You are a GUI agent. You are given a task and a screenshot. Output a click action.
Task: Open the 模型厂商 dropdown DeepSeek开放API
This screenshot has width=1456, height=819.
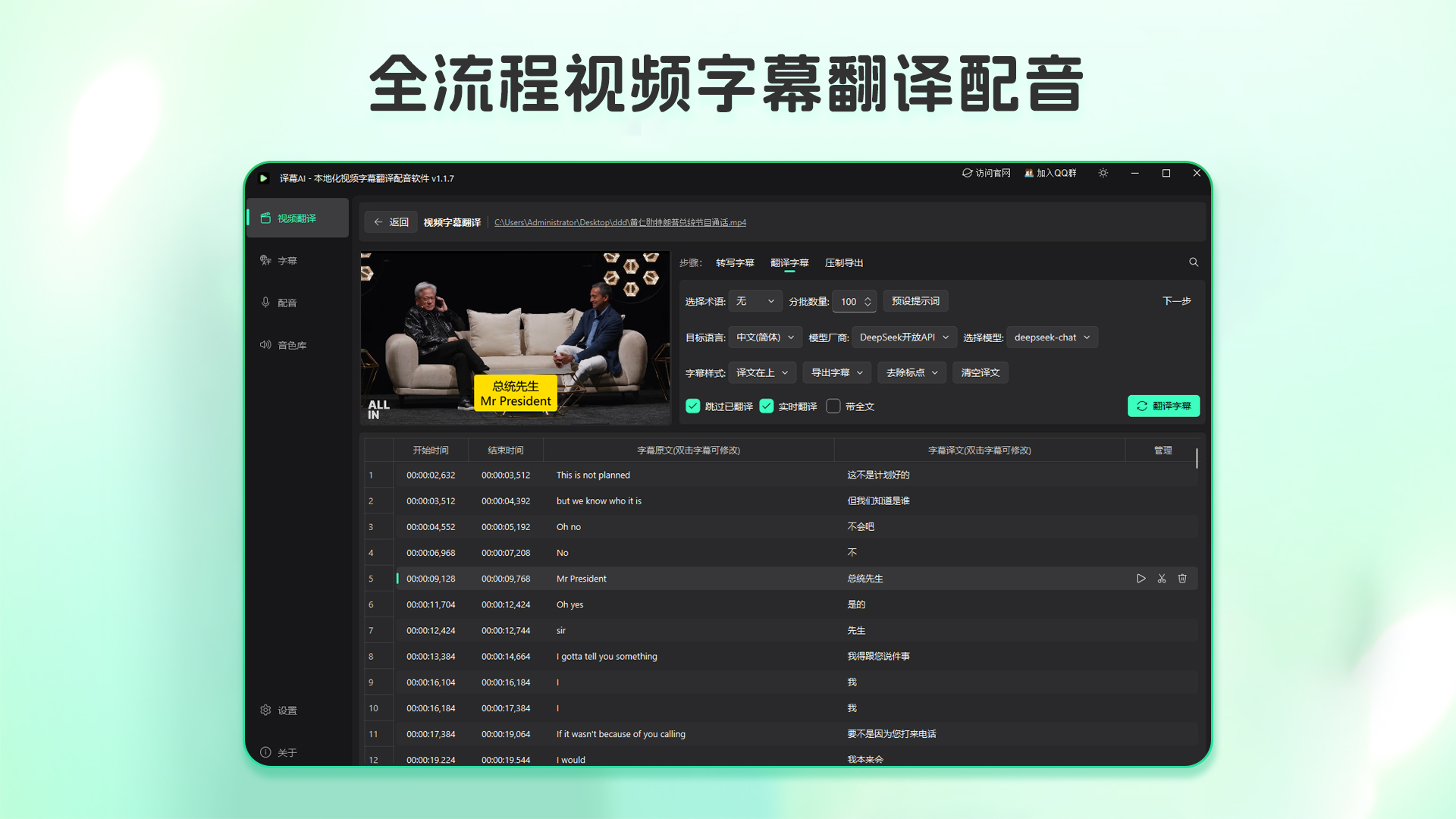coord(904,337)
